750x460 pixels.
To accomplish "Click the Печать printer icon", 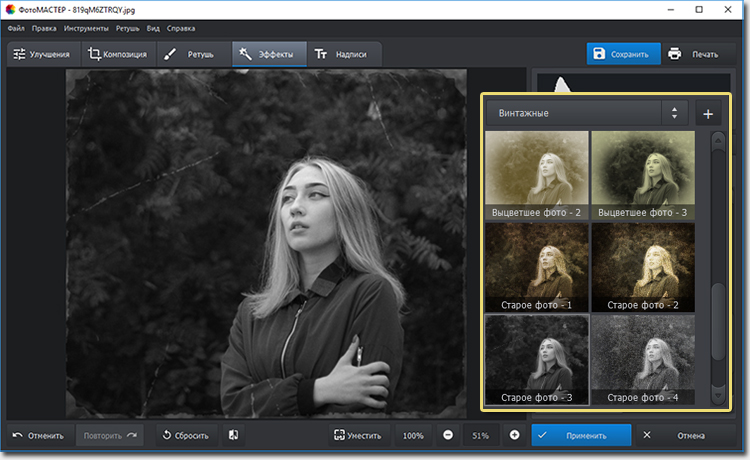I will (x=675, y=54).
